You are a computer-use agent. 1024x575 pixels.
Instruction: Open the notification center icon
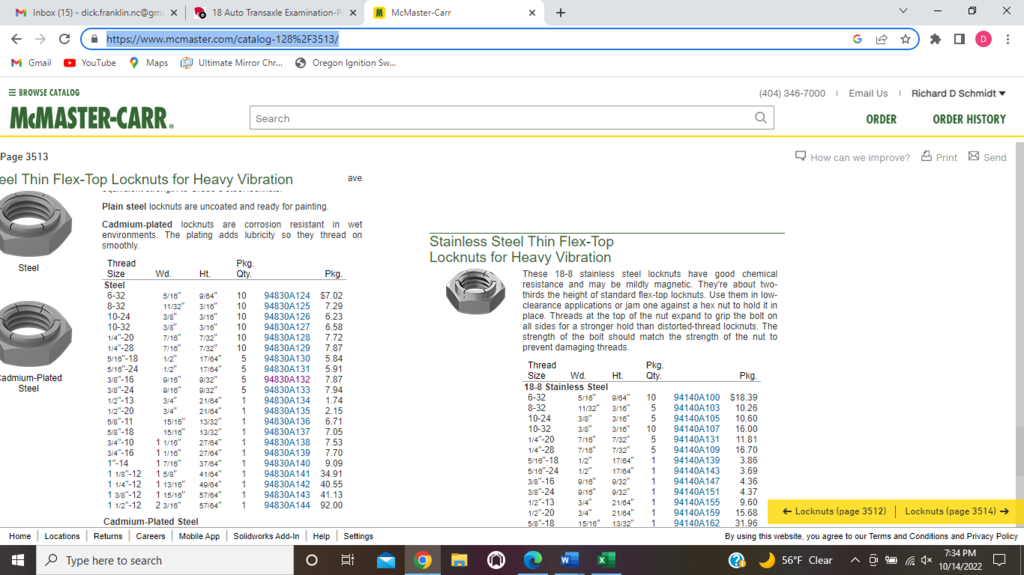tap(999, 560)
